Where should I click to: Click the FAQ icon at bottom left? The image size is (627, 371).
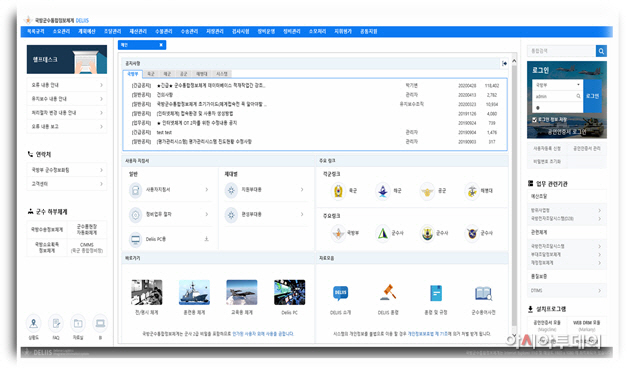point(56,323)
